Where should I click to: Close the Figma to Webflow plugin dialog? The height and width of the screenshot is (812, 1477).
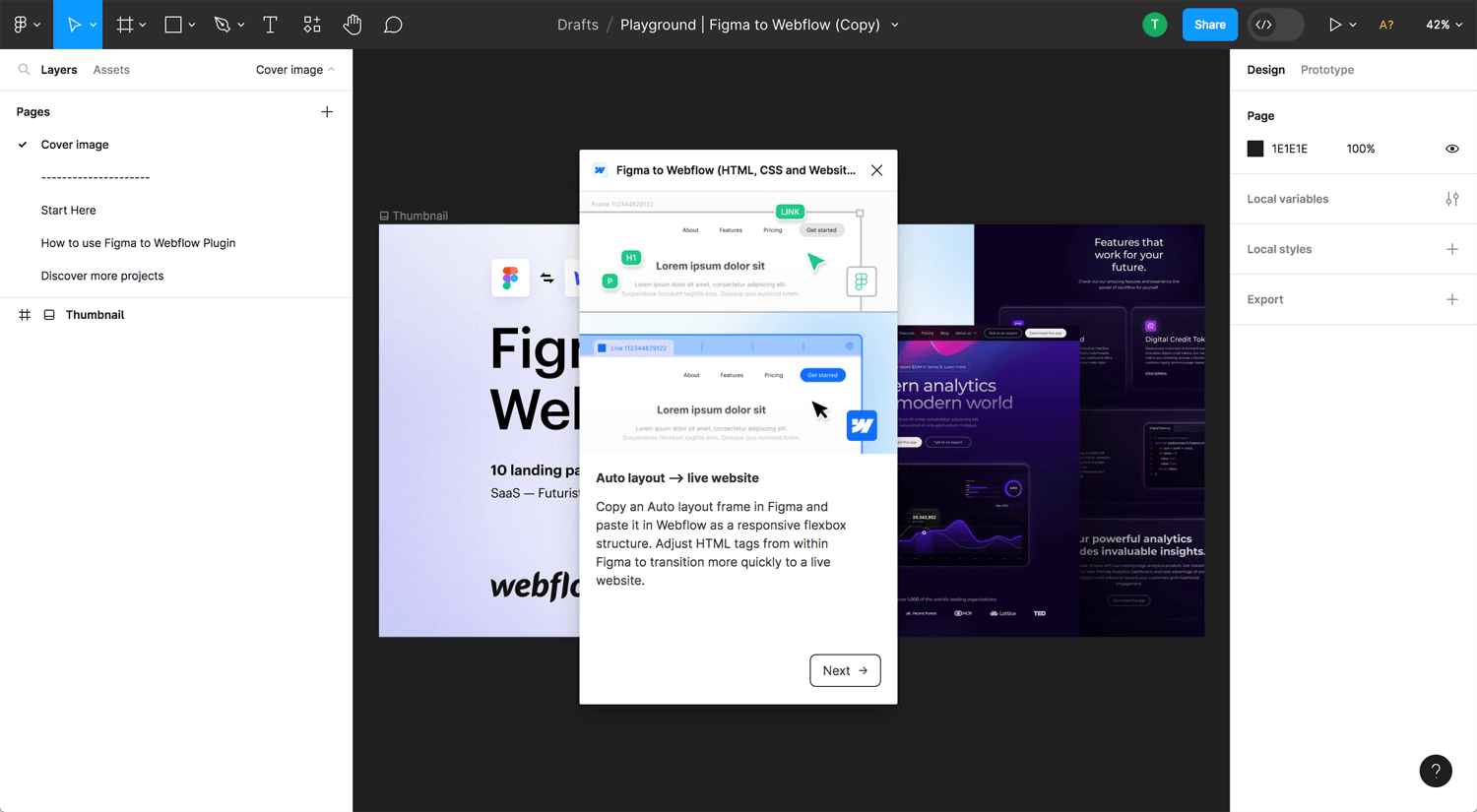click(876, 170)
